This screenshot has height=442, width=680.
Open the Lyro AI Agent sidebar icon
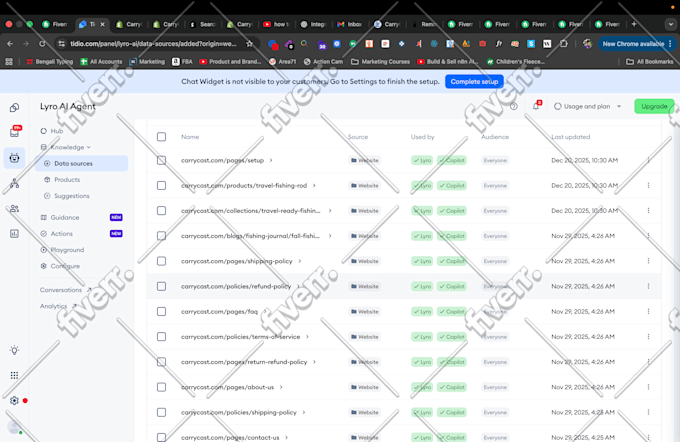coord(14,158)
